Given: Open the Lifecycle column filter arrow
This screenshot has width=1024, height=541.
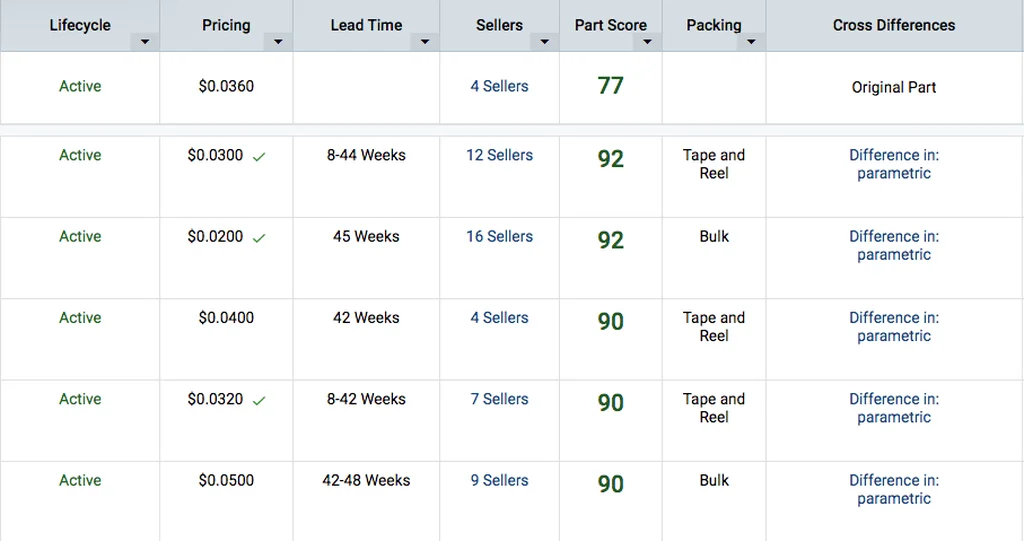Looking at the screenshot, I should (x=145, y=42).
